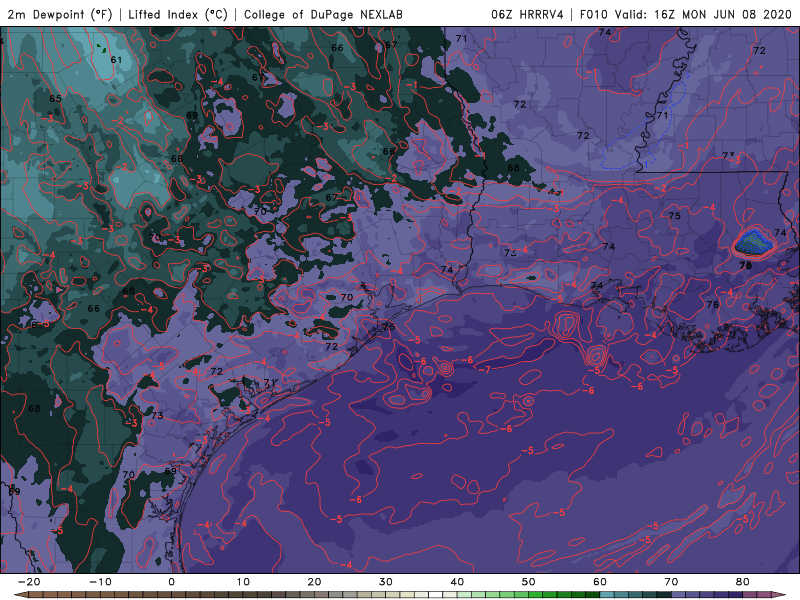Click the 60 tick label on the colorbar
Image resolution: width=800 pixels, height=600 pixels.
tap(600, 582)
